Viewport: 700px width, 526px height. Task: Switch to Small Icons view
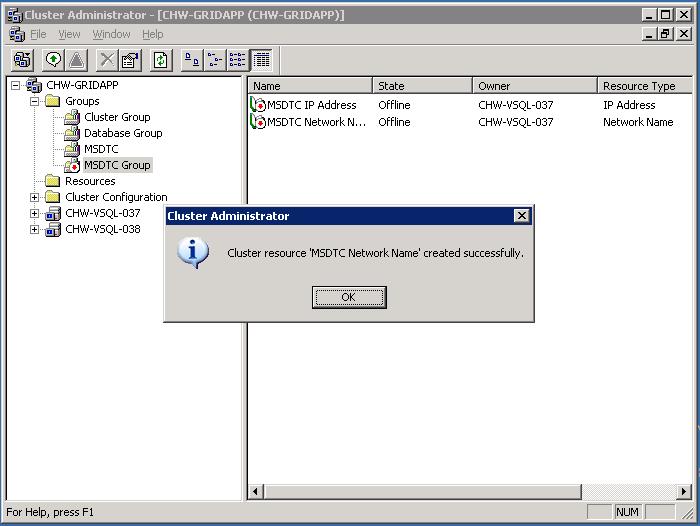click(215, 60)
